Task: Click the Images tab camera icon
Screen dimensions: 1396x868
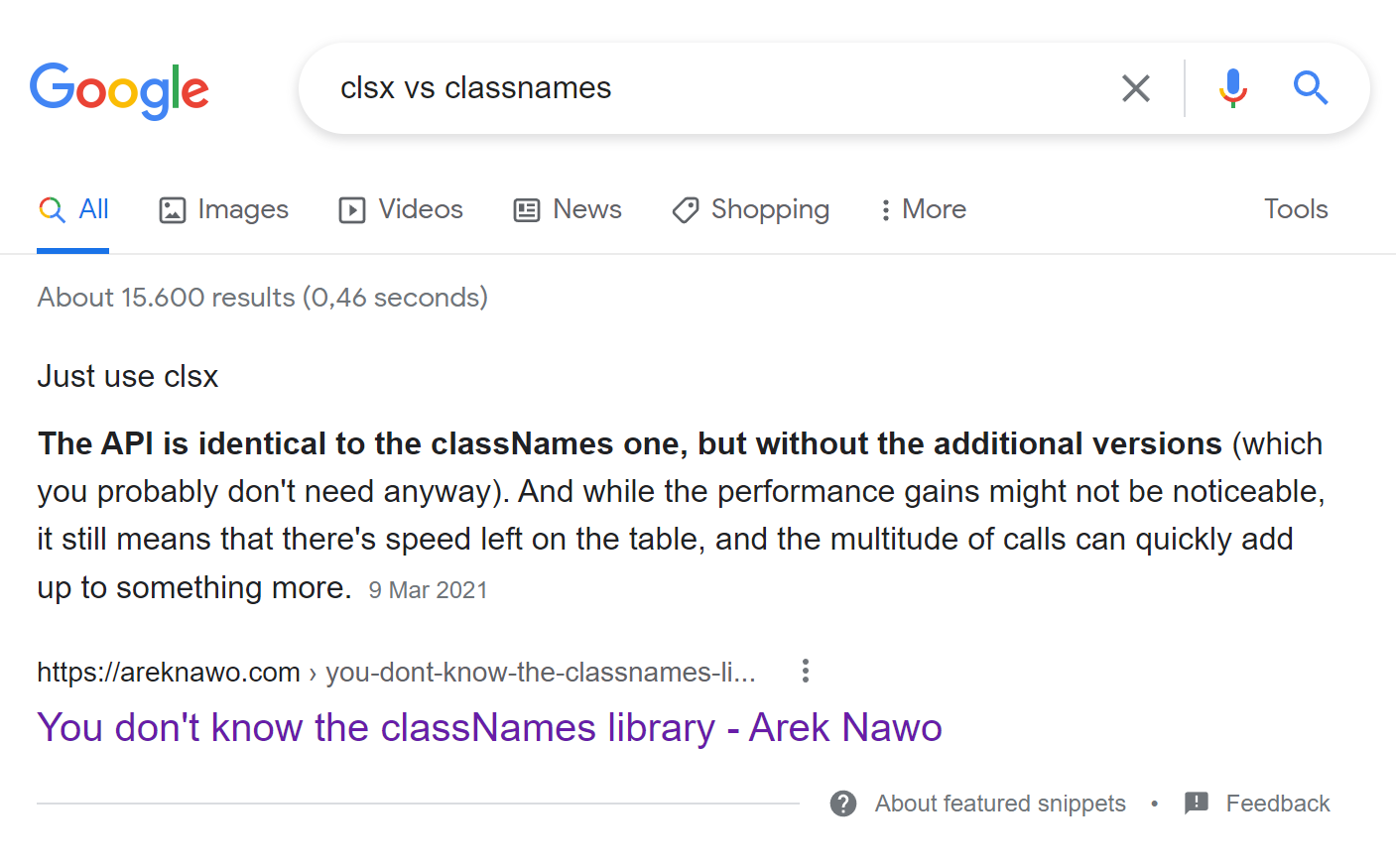Action: (173, 209)
